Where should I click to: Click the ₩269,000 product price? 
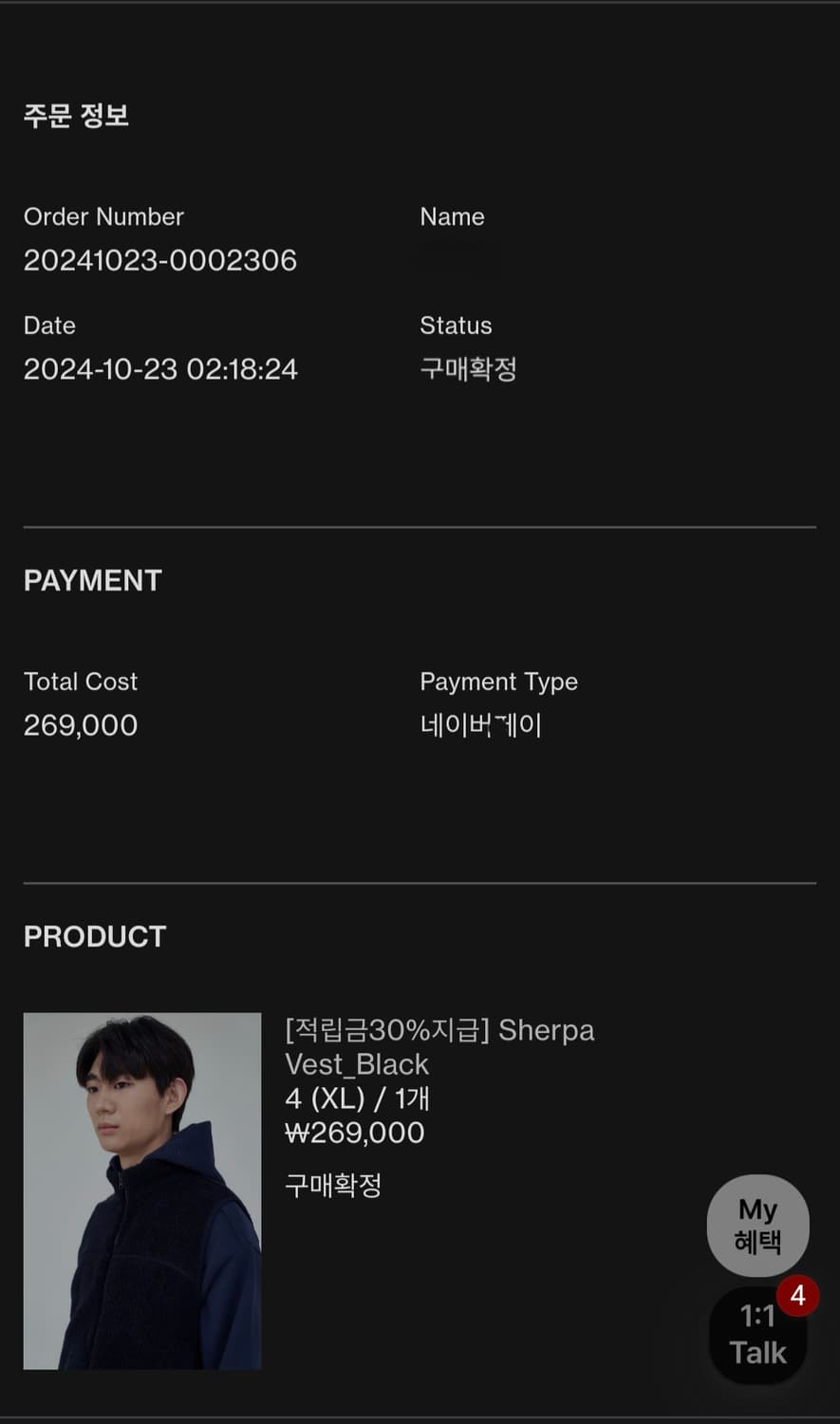pyautogui.click(x=354, y=1133)
